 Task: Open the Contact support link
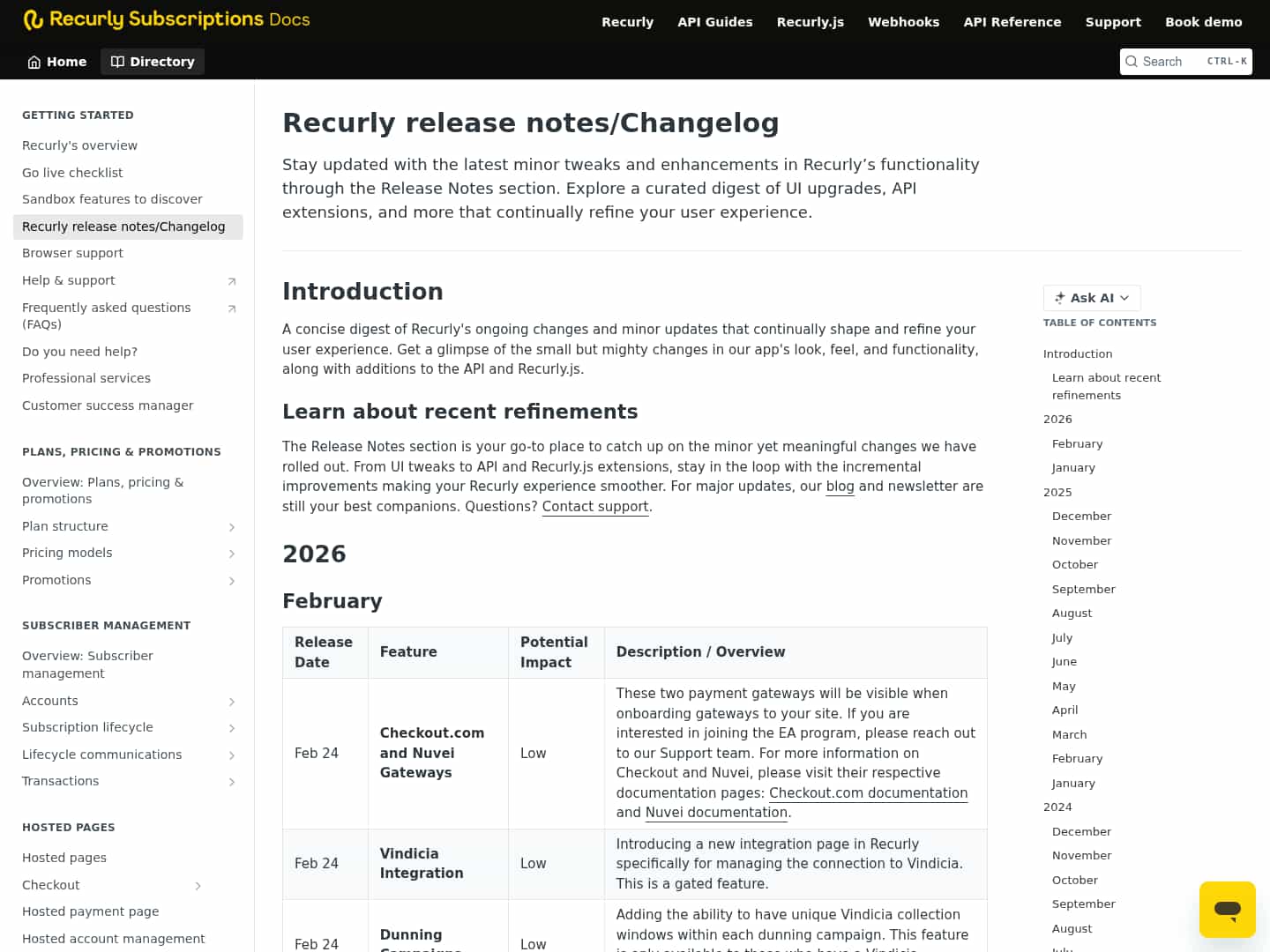click(594, 506)
